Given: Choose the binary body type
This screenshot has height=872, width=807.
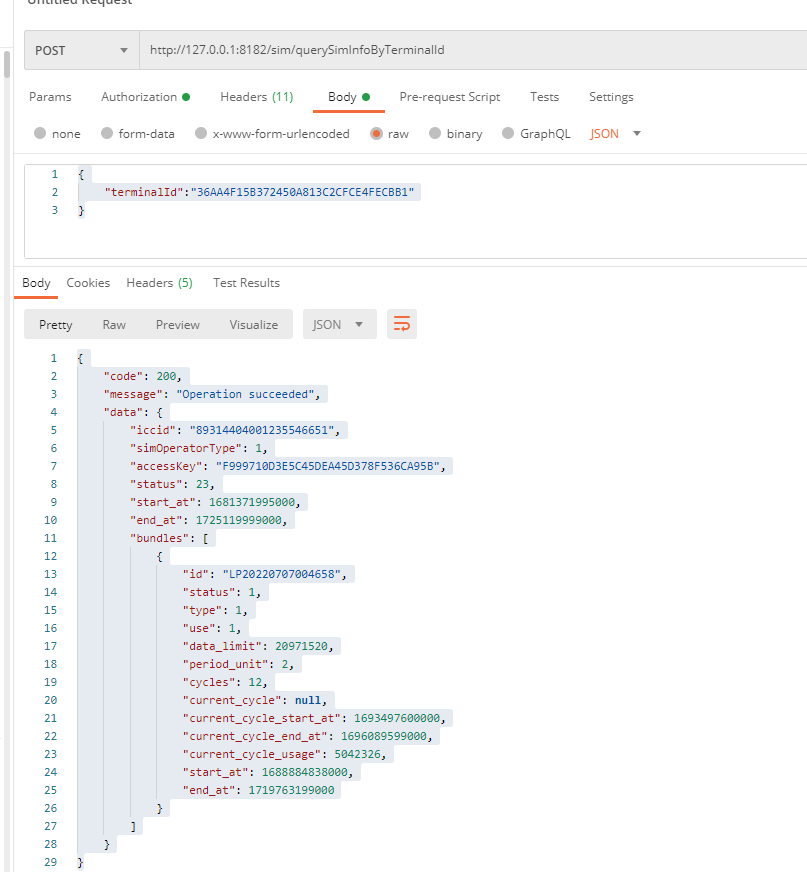Looking at the screenshot, I should (436, 134).
